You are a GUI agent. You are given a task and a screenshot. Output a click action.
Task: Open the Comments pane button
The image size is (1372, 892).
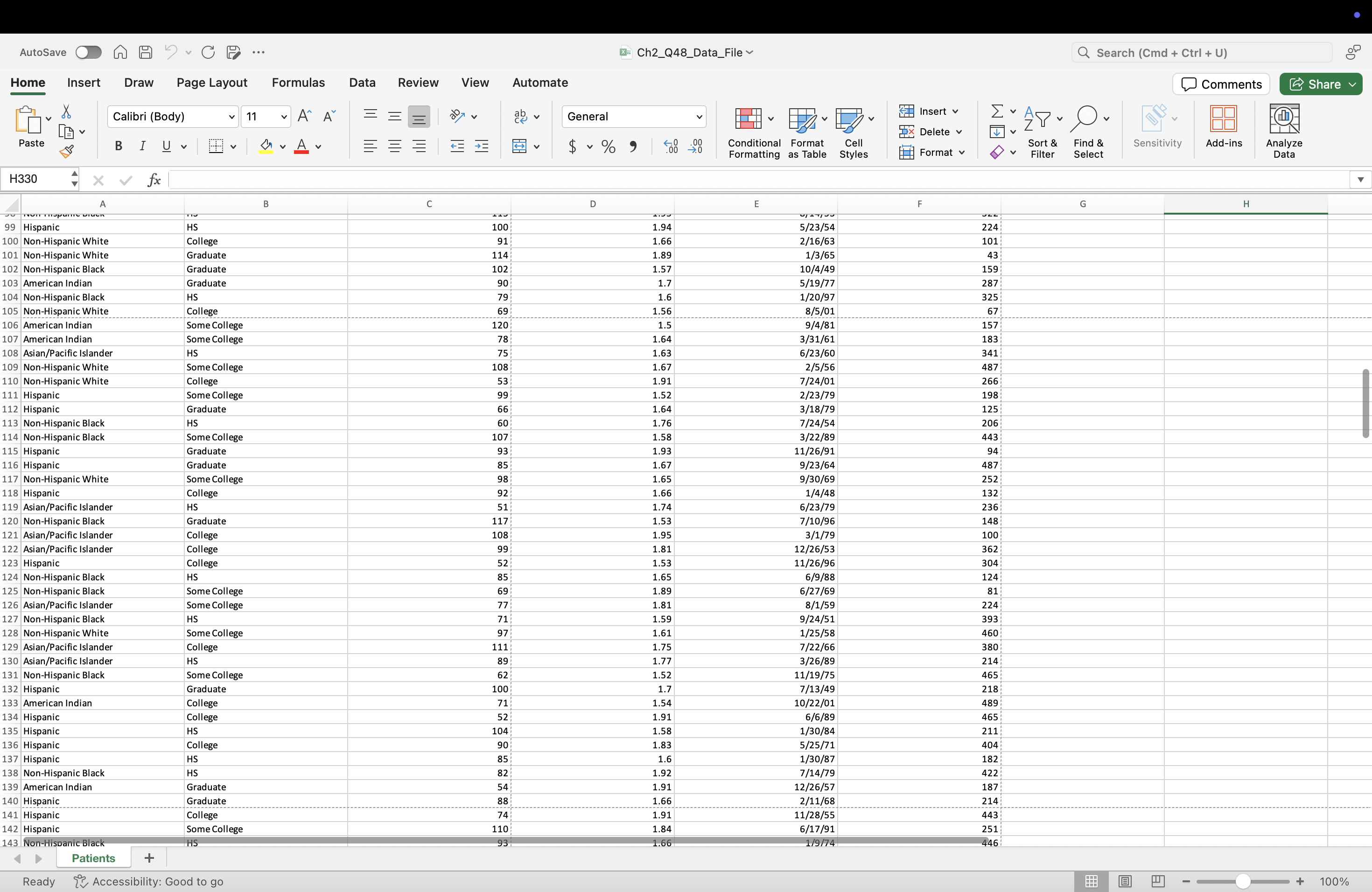click(1221, 84)
